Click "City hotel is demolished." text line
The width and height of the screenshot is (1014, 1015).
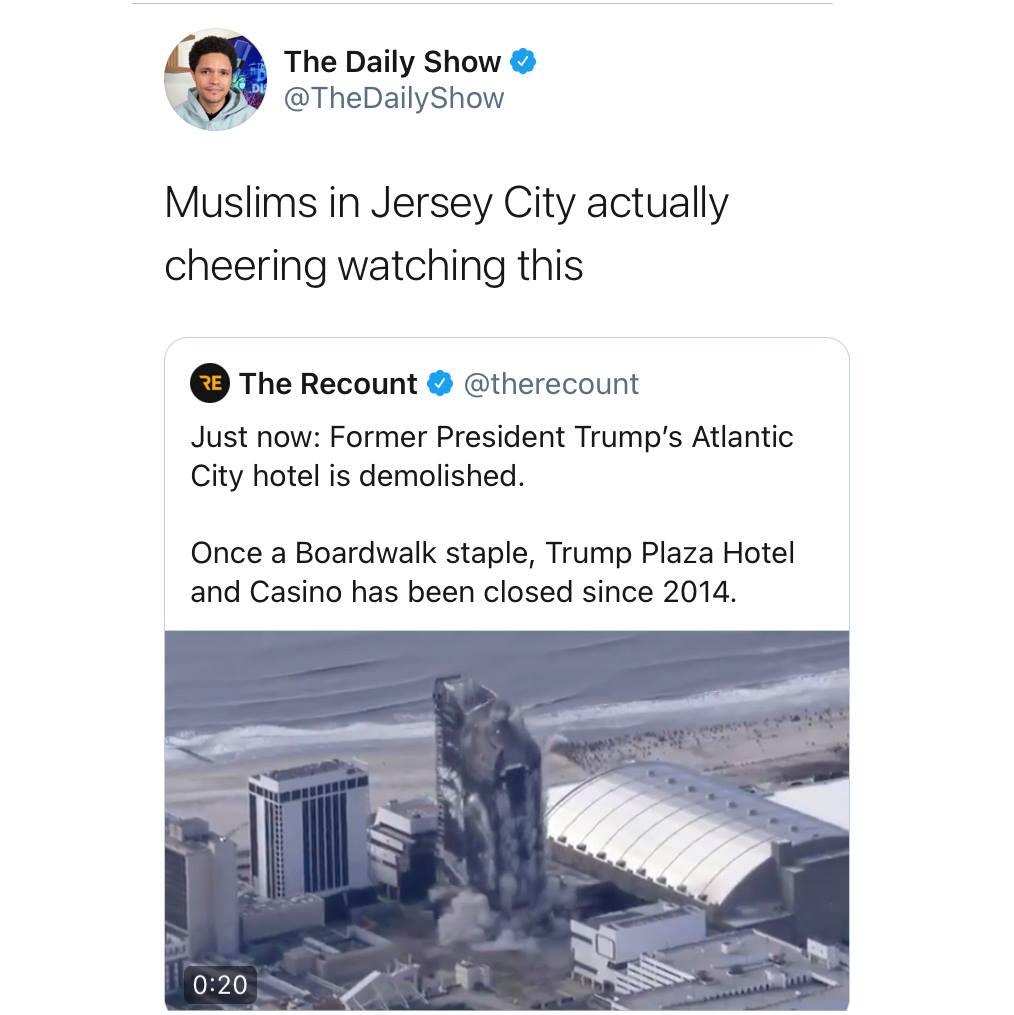click(x=357, y=476)
